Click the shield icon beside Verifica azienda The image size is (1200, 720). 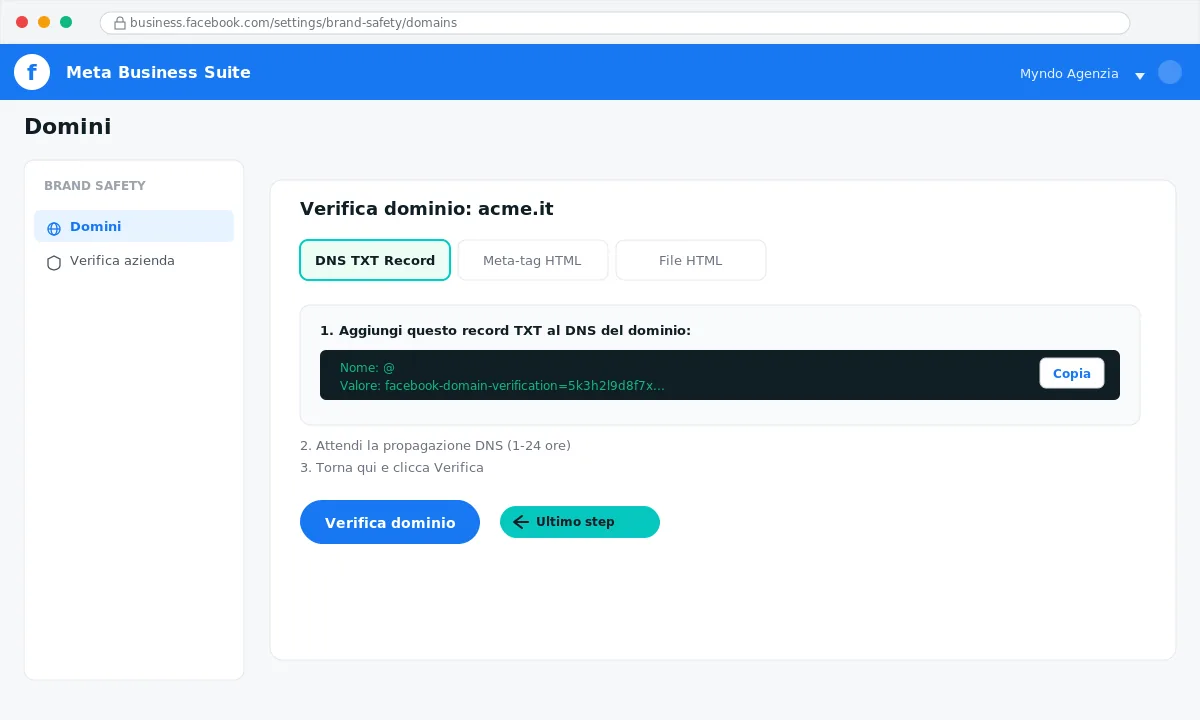click(x=54, y=262)
